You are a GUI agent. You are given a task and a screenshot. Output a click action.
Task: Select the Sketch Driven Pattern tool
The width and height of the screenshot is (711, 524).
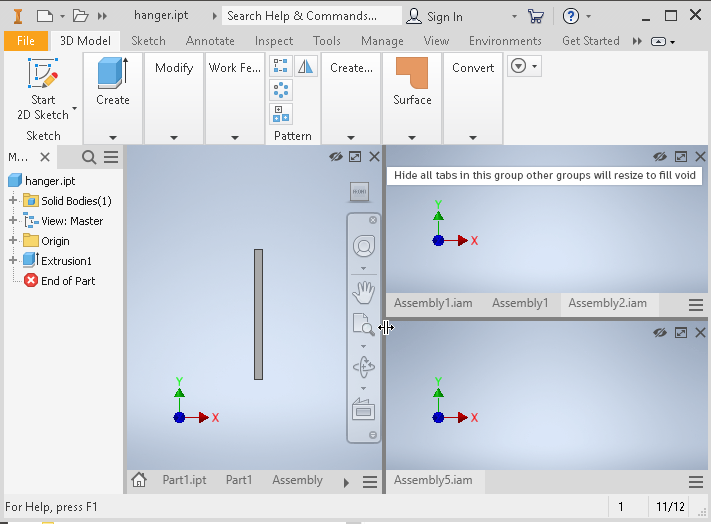pos(281,114)
